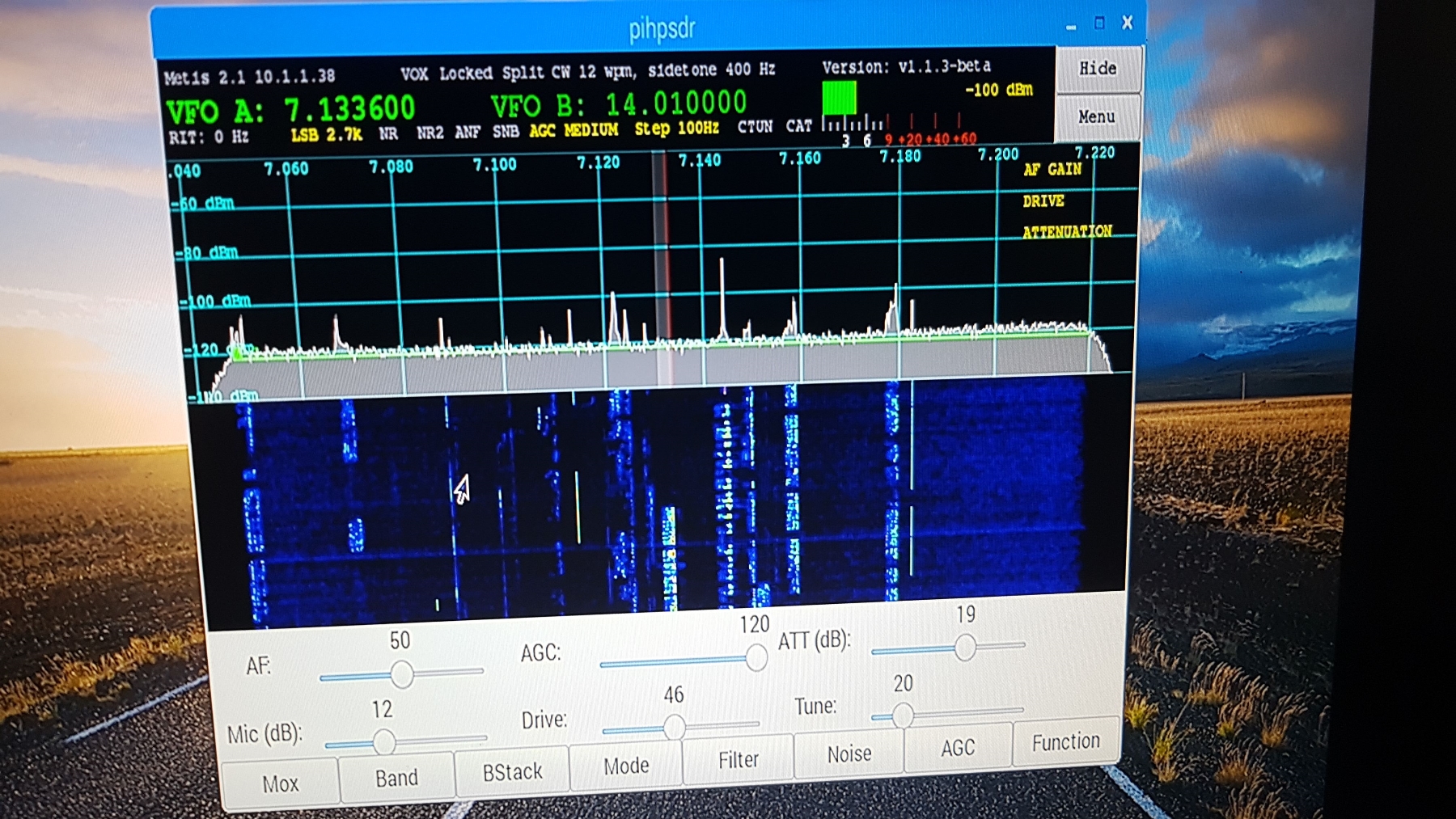This screenshot has height=819, width=1456.
Task: Click the Tune slider handle
Action: 903,715
